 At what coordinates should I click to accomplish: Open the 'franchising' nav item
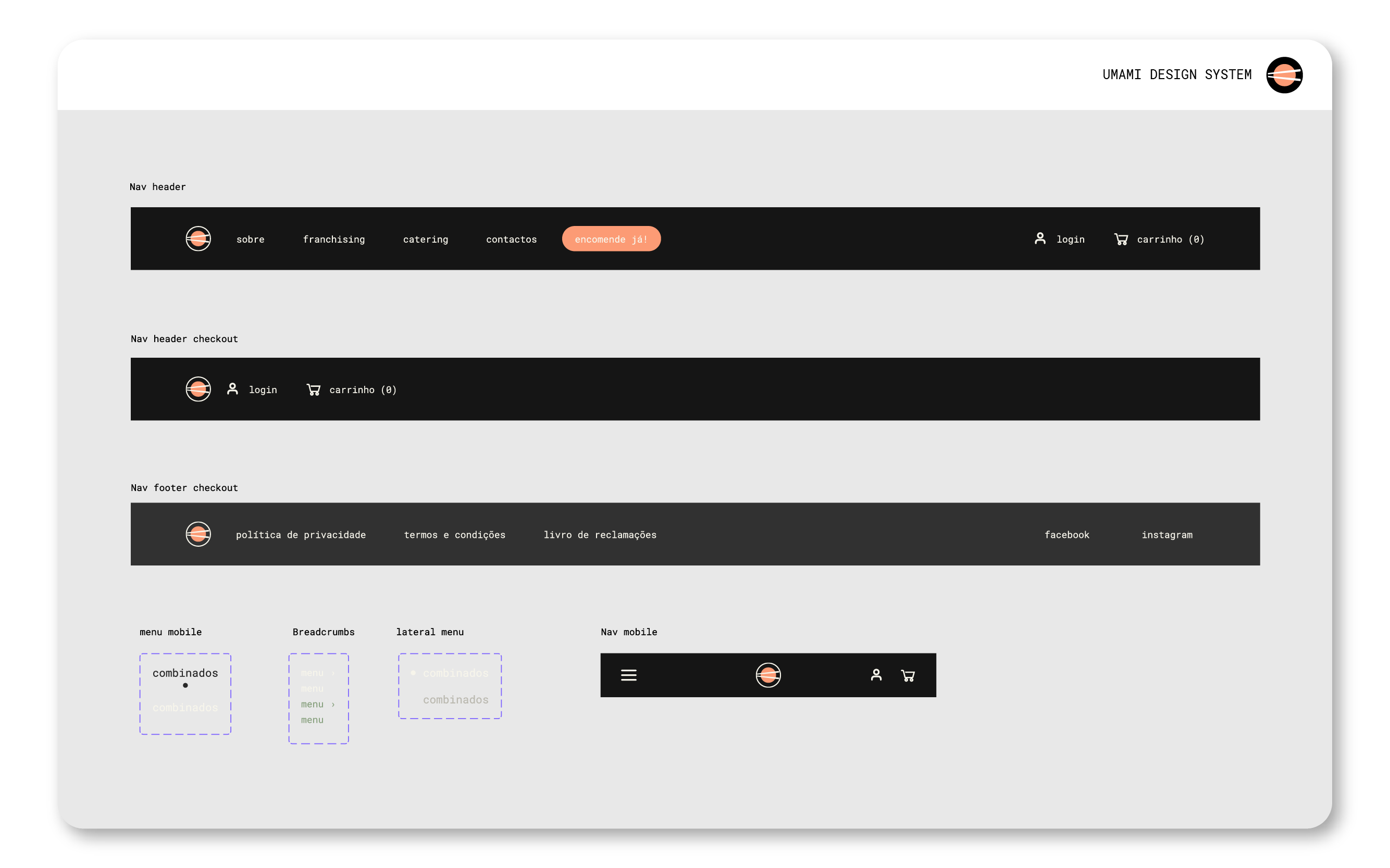334,240
